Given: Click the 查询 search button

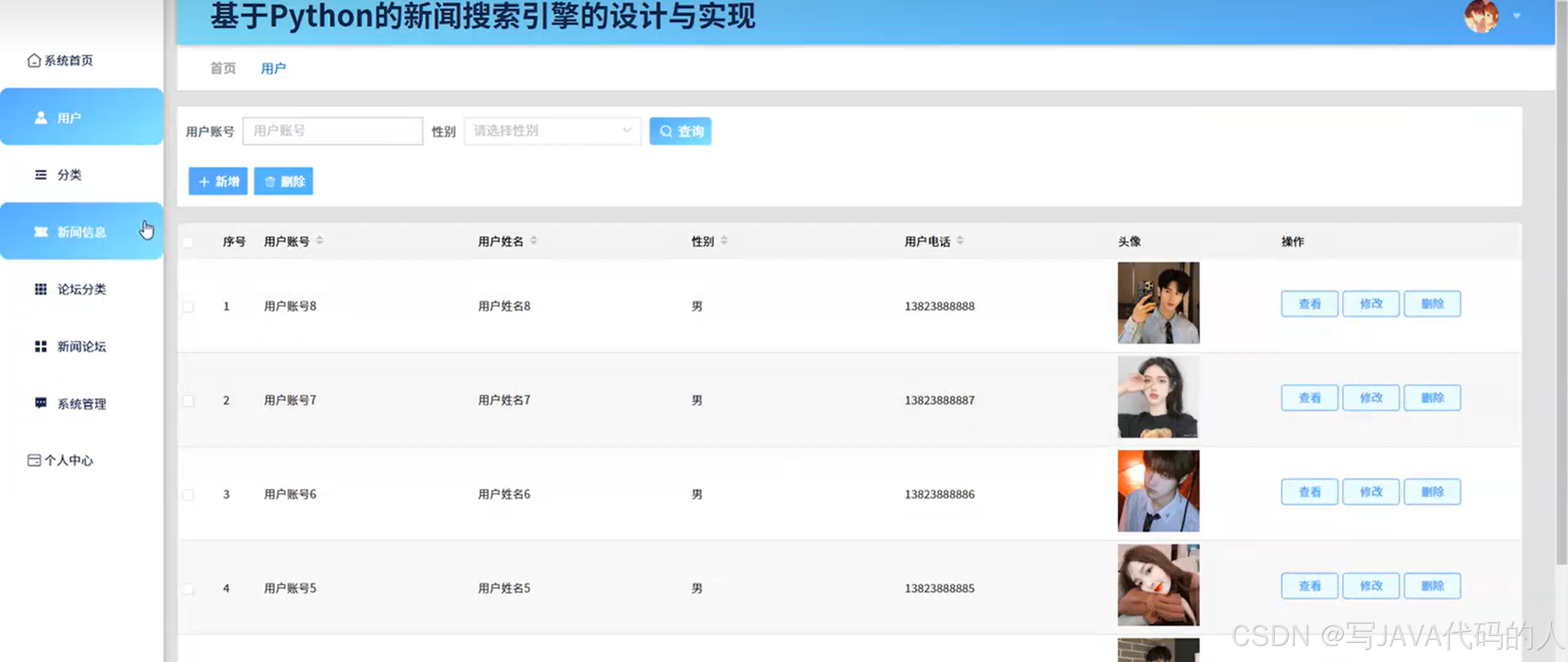Looking at the screenshot, I should tap(680, 131).
